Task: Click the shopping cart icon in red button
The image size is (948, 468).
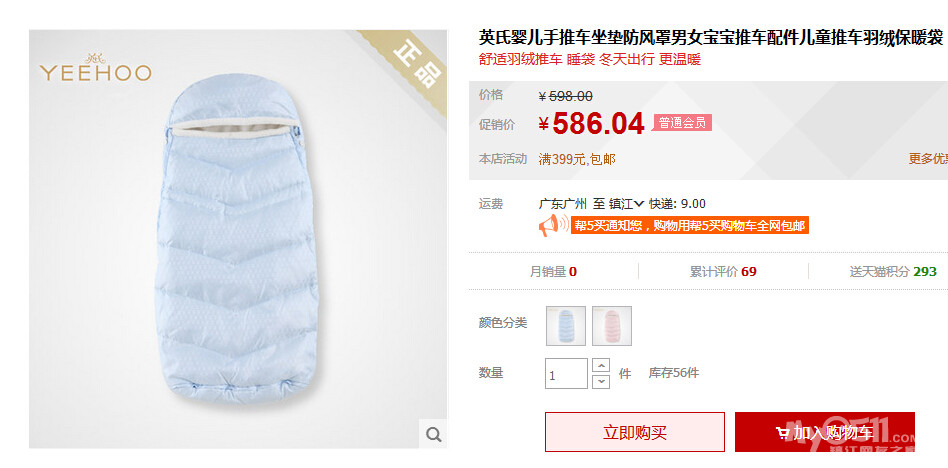Action: [x=783, y=433]
